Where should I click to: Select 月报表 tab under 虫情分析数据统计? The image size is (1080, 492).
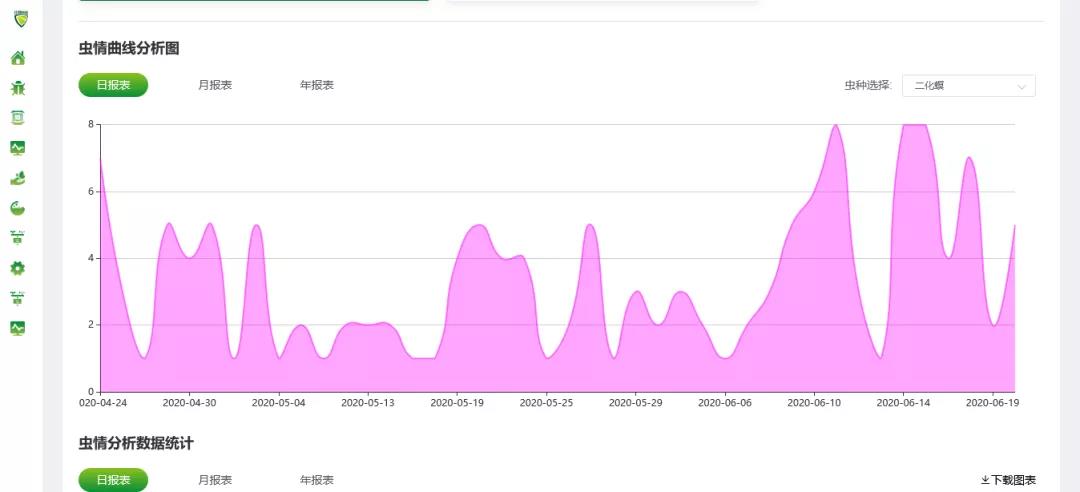tap(215, 480)
